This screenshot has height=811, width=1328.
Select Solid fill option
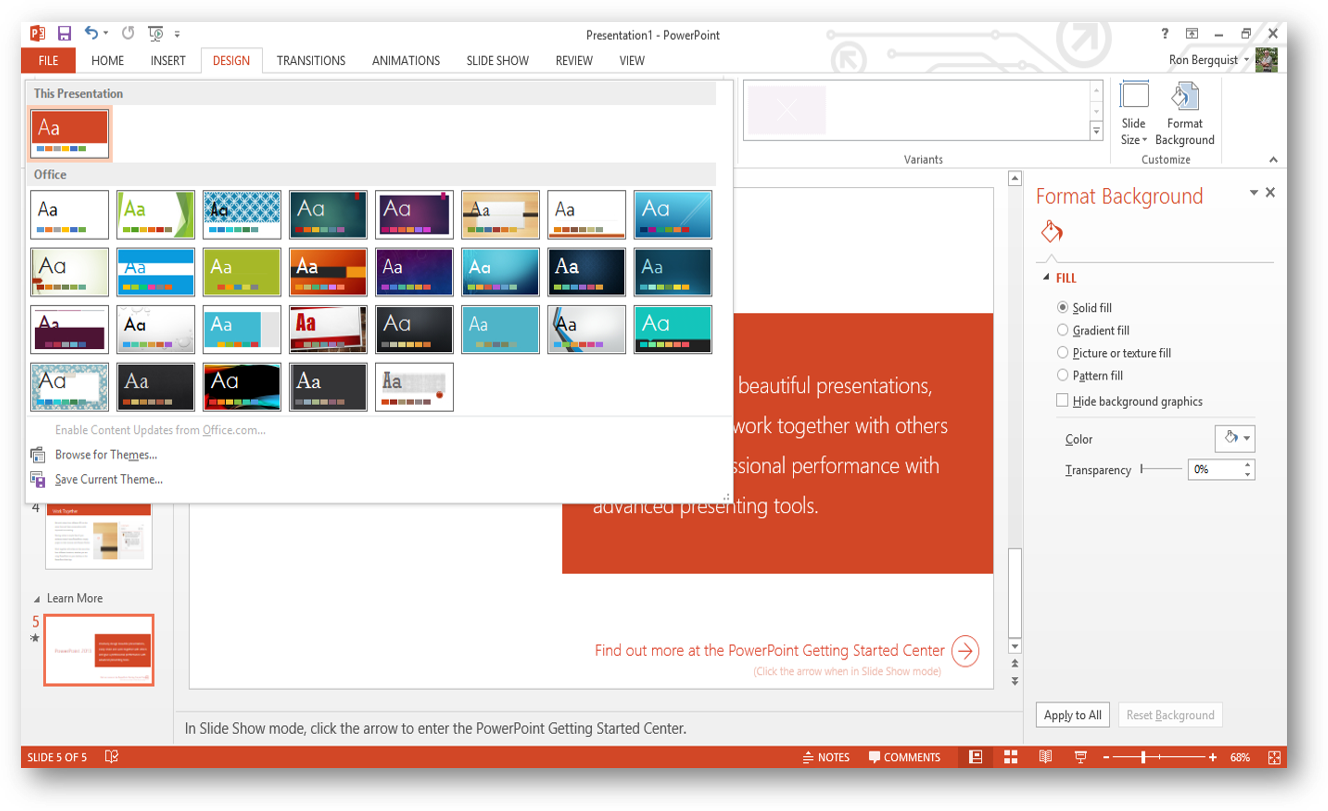1084,308
